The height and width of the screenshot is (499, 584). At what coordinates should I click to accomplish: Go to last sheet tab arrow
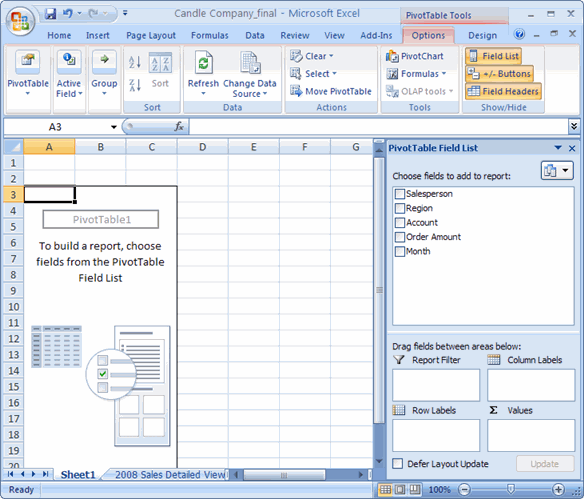pyautogui.click(x=45, y=474)
